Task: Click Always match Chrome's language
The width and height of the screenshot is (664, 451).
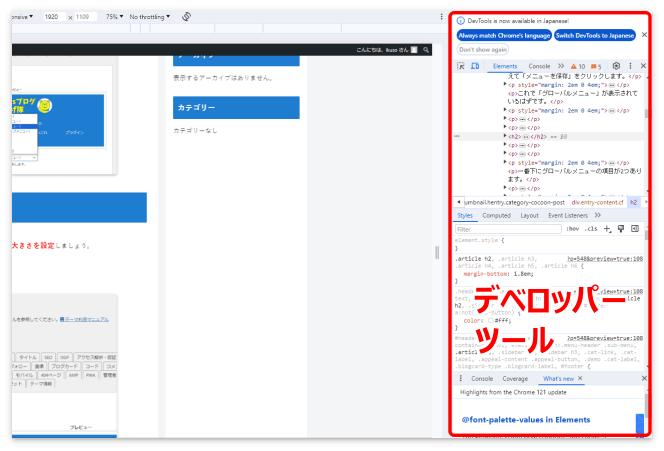Action: 504,36
